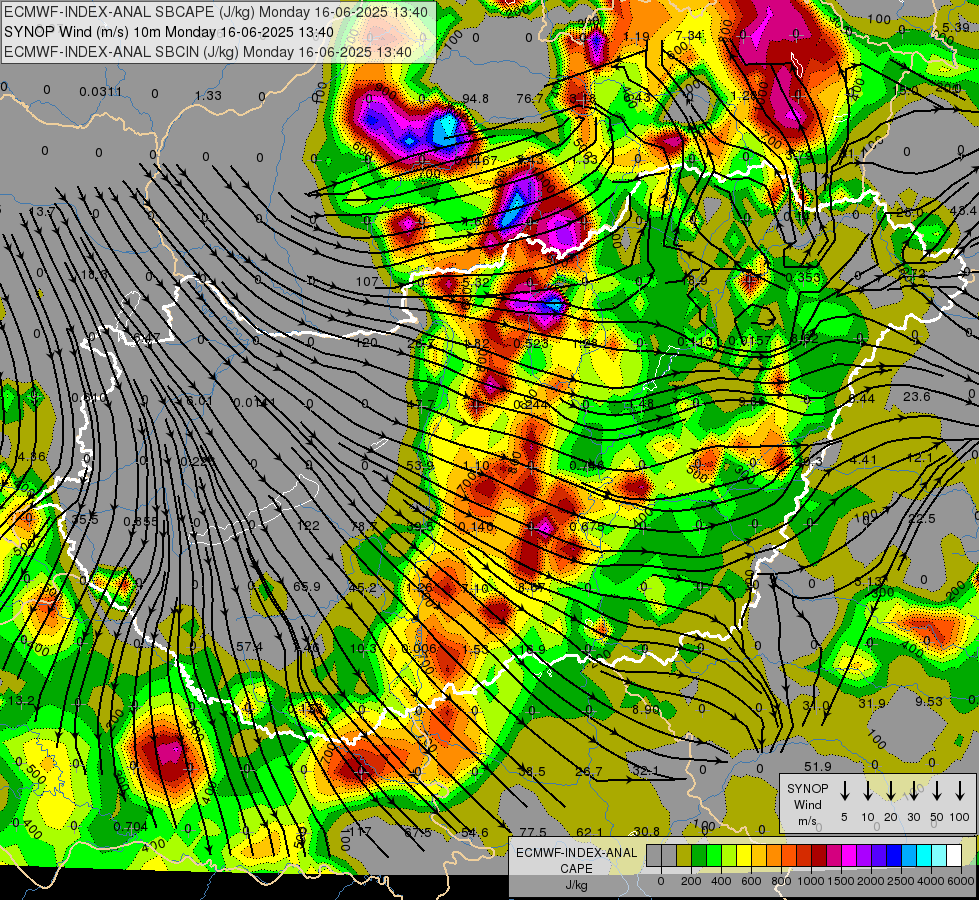
Task: Click the 77.5 value near the legend
Action: coord(533,832)
